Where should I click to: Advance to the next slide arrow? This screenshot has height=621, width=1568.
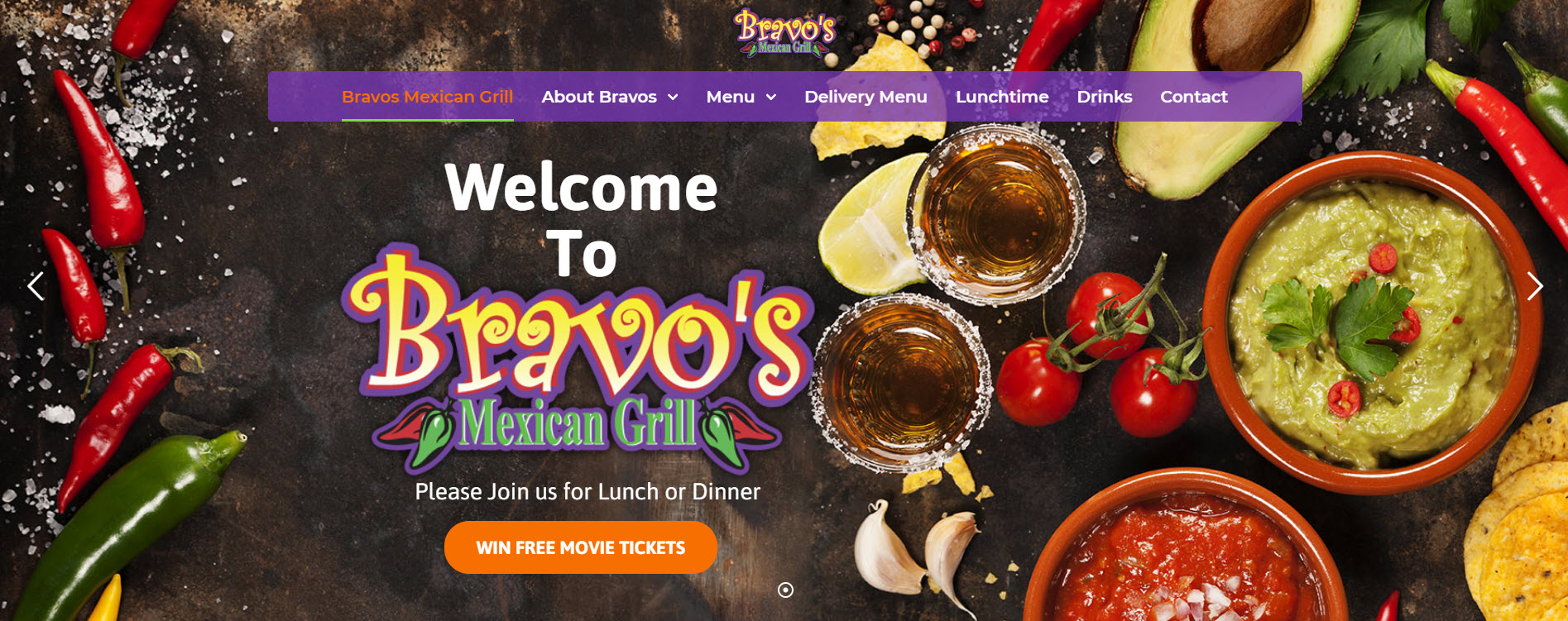coord(1535,286)
